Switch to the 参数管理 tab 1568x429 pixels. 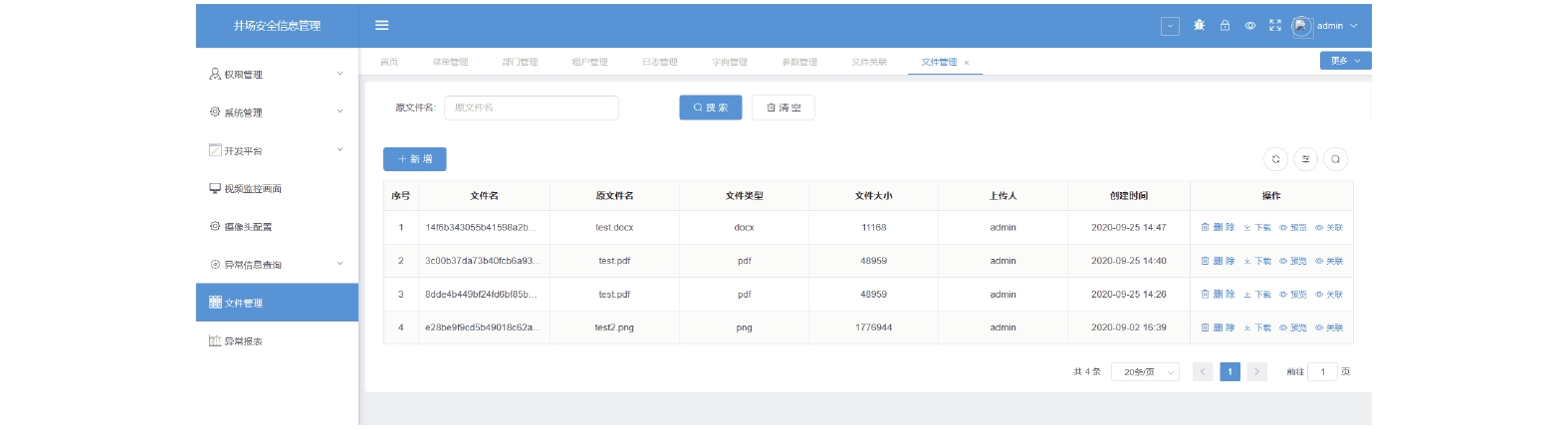tap(798, 62)
